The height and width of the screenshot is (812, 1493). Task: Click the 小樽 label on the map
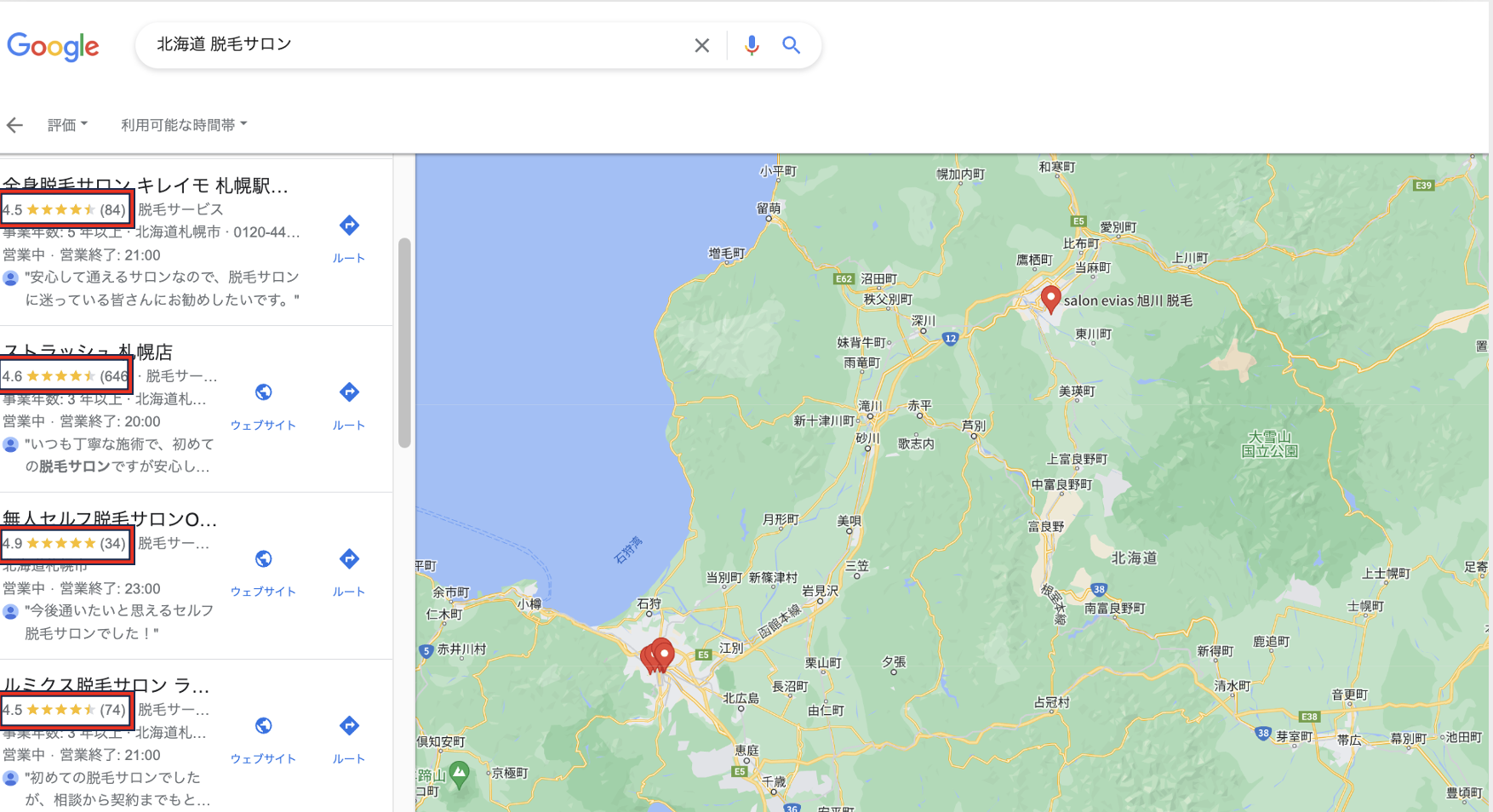(x=529, y=603)
